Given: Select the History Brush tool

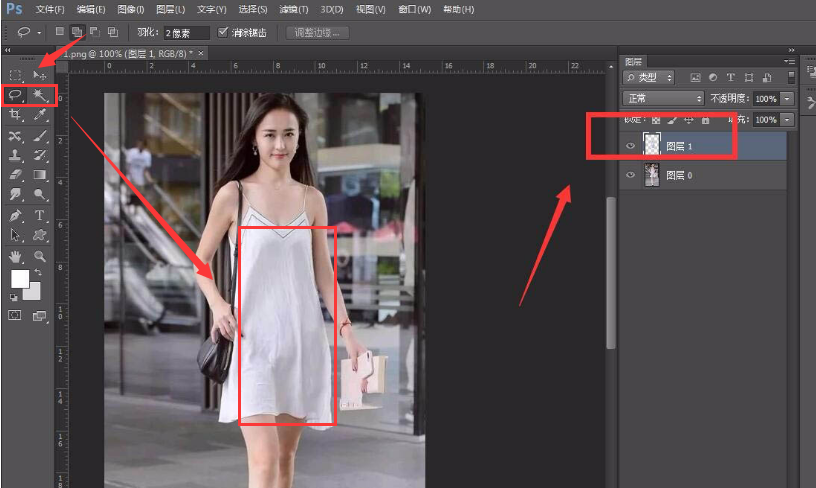Looking at the screenshot, I should (x=40, y=155).
